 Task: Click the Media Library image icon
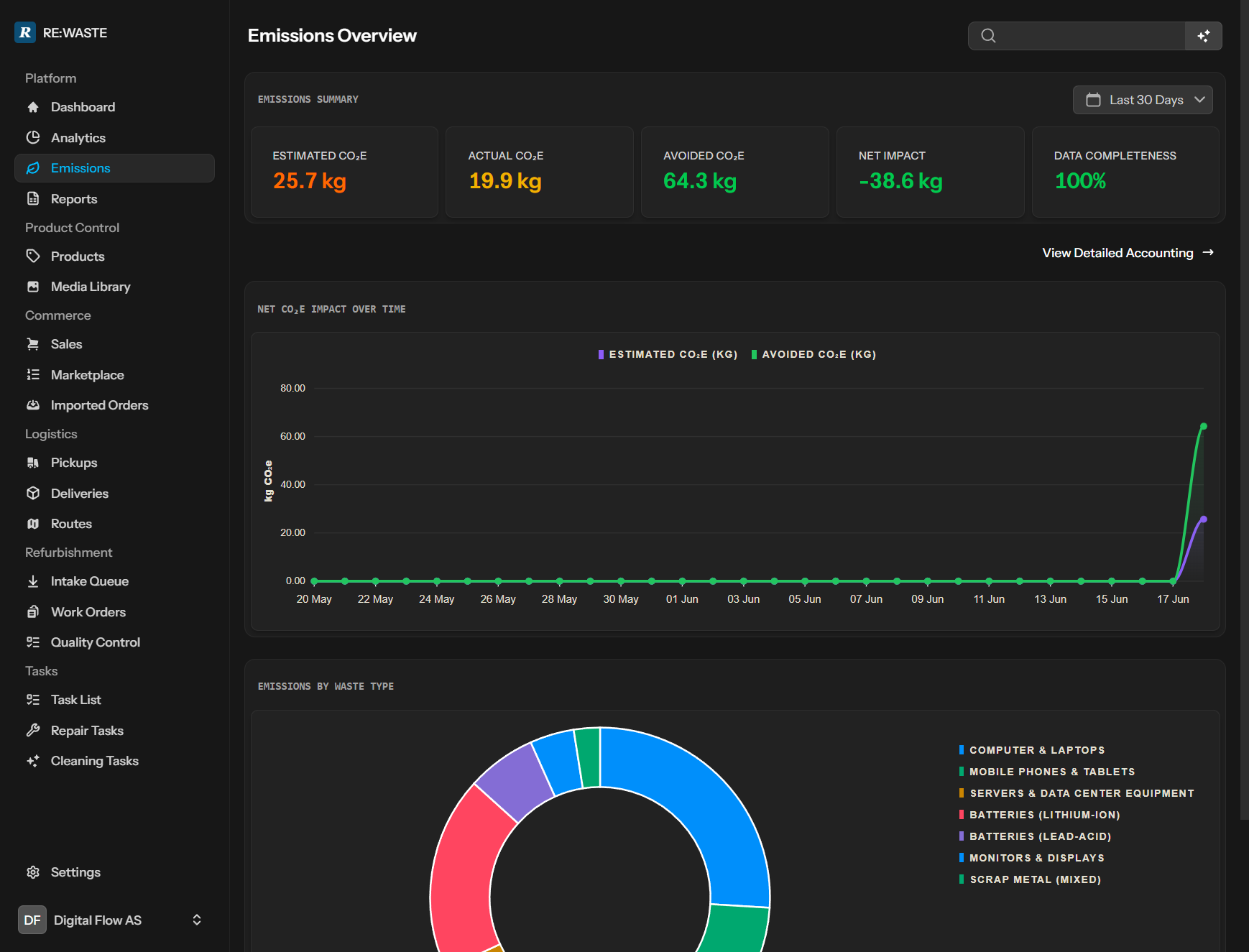click(x=33, y=287)
